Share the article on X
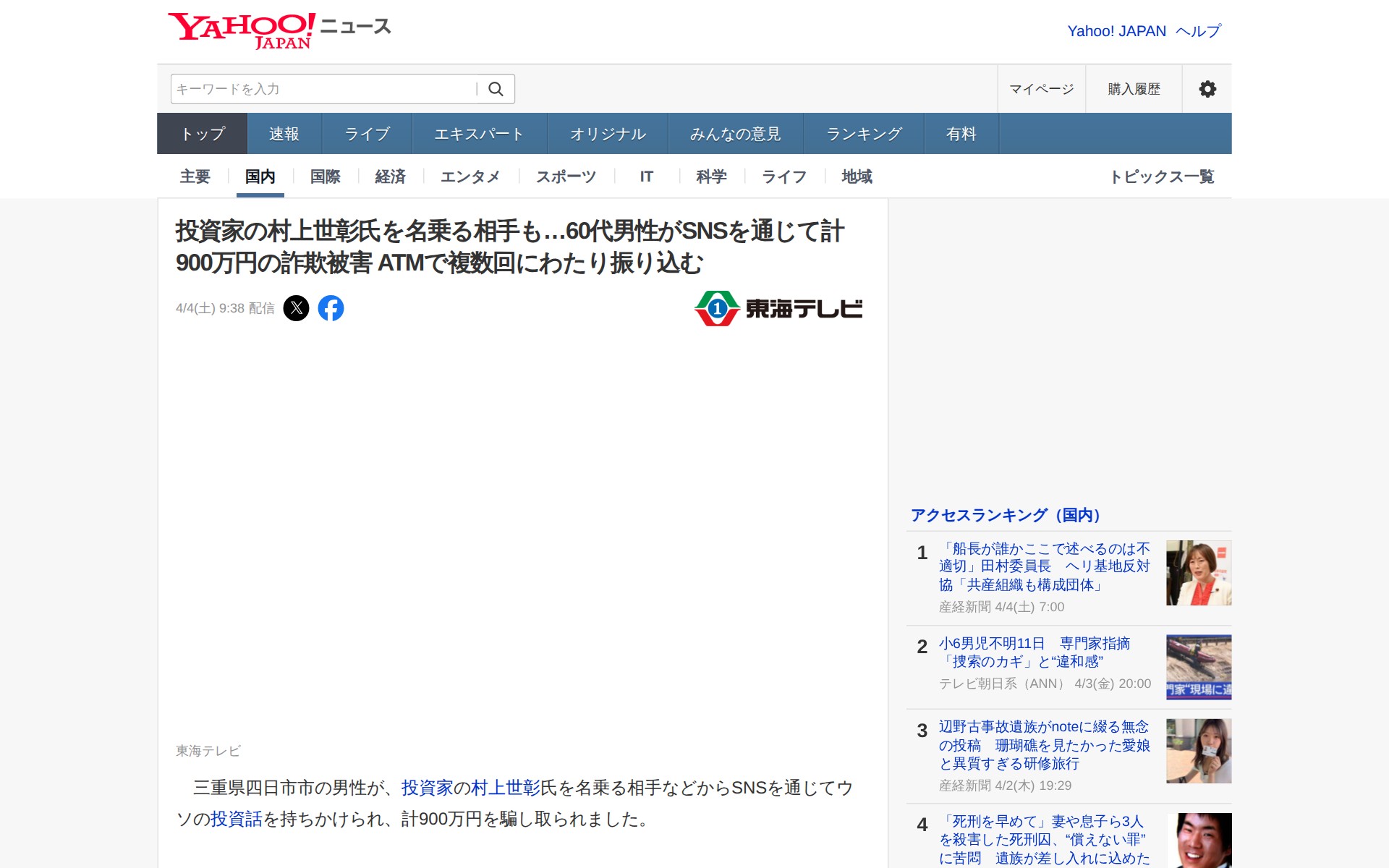1389x868 pixels. [297, 307]
